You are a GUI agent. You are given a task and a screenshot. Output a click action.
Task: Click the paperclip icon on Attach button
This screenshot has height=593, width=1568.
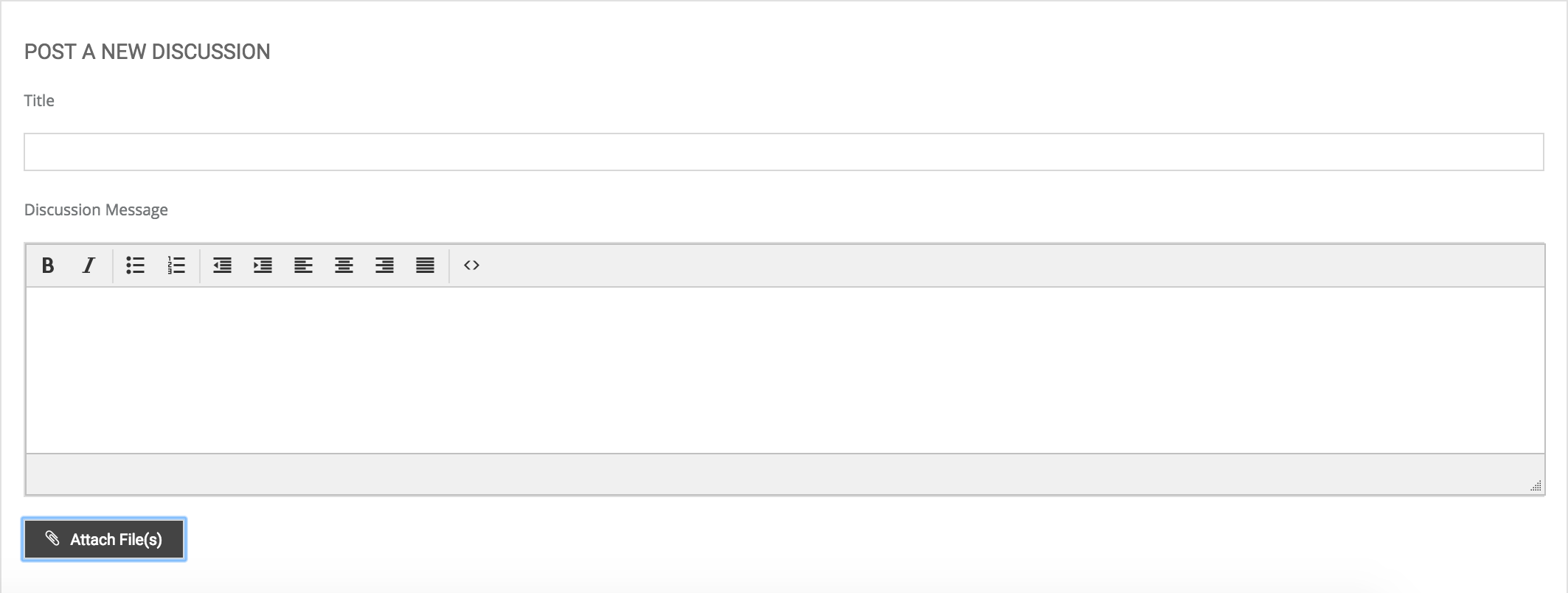coord(52,538)
